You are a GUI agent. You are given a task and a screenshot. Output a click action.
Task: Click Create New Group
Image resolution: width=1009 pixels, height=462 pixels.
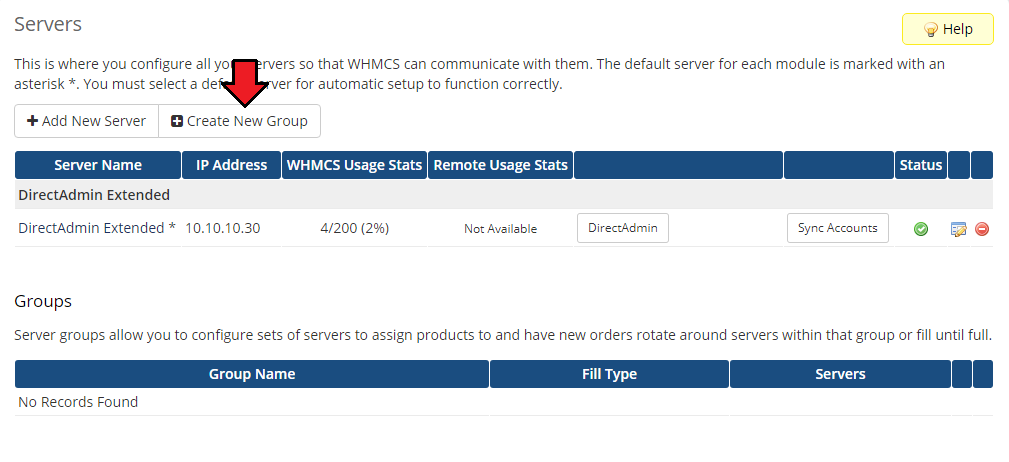click(239, 121)
